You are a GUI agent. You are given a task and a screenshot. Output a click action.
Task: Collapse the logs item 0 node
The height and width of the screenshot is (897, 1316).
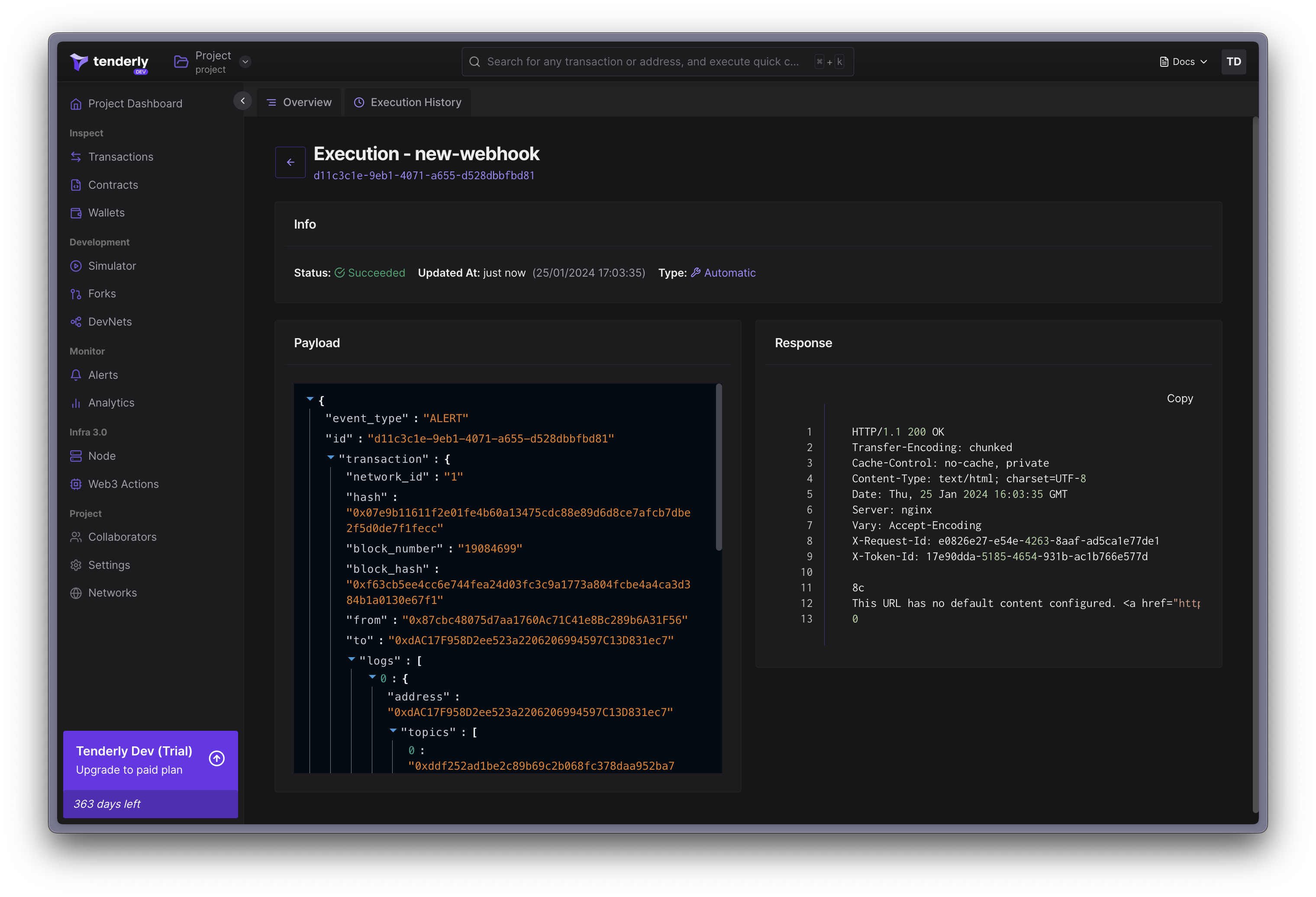tap(373, 677)
